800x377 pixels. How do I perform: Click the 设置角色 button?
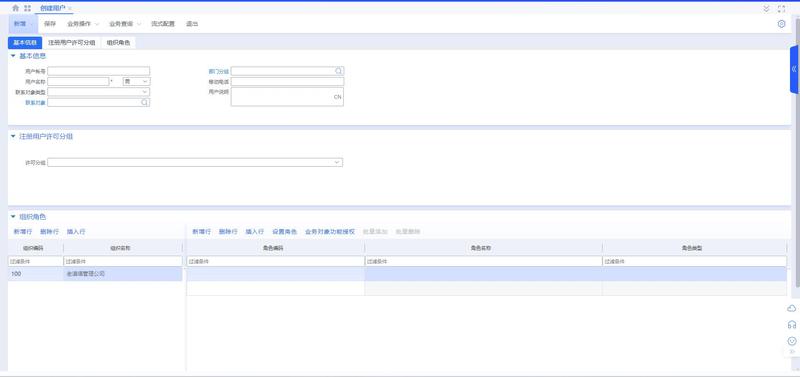(284, 232)
